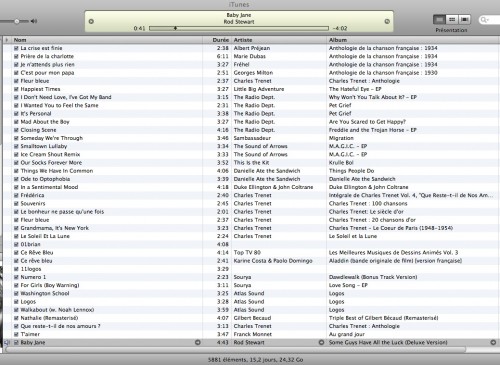This screenshot has height=365, width=500.
Task: Click the round icon at the right of the now-playing display
Action: 387,21
